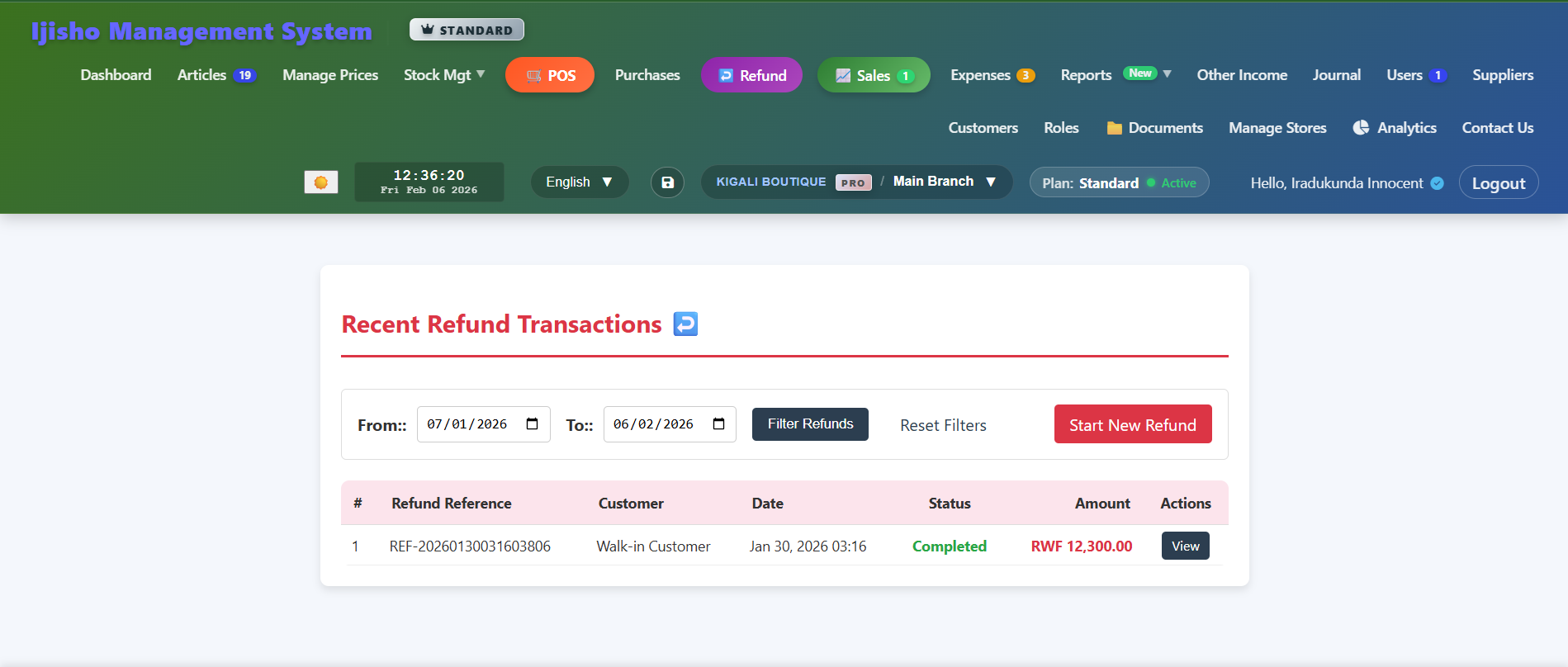This screenshot has width=1568, height=667.
Task: Open Analytics with pie chart icon
Action: pos(1395,128)
